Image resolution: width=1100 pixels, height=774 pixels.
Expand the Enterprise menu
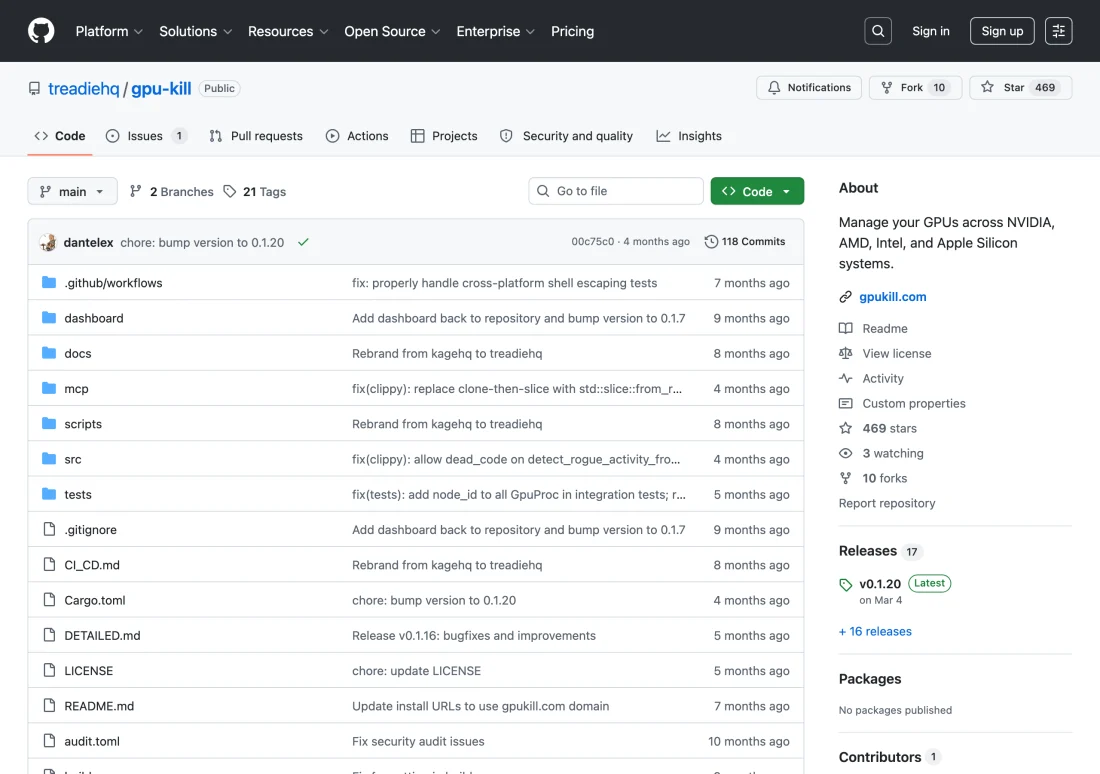tap(496, 31)
